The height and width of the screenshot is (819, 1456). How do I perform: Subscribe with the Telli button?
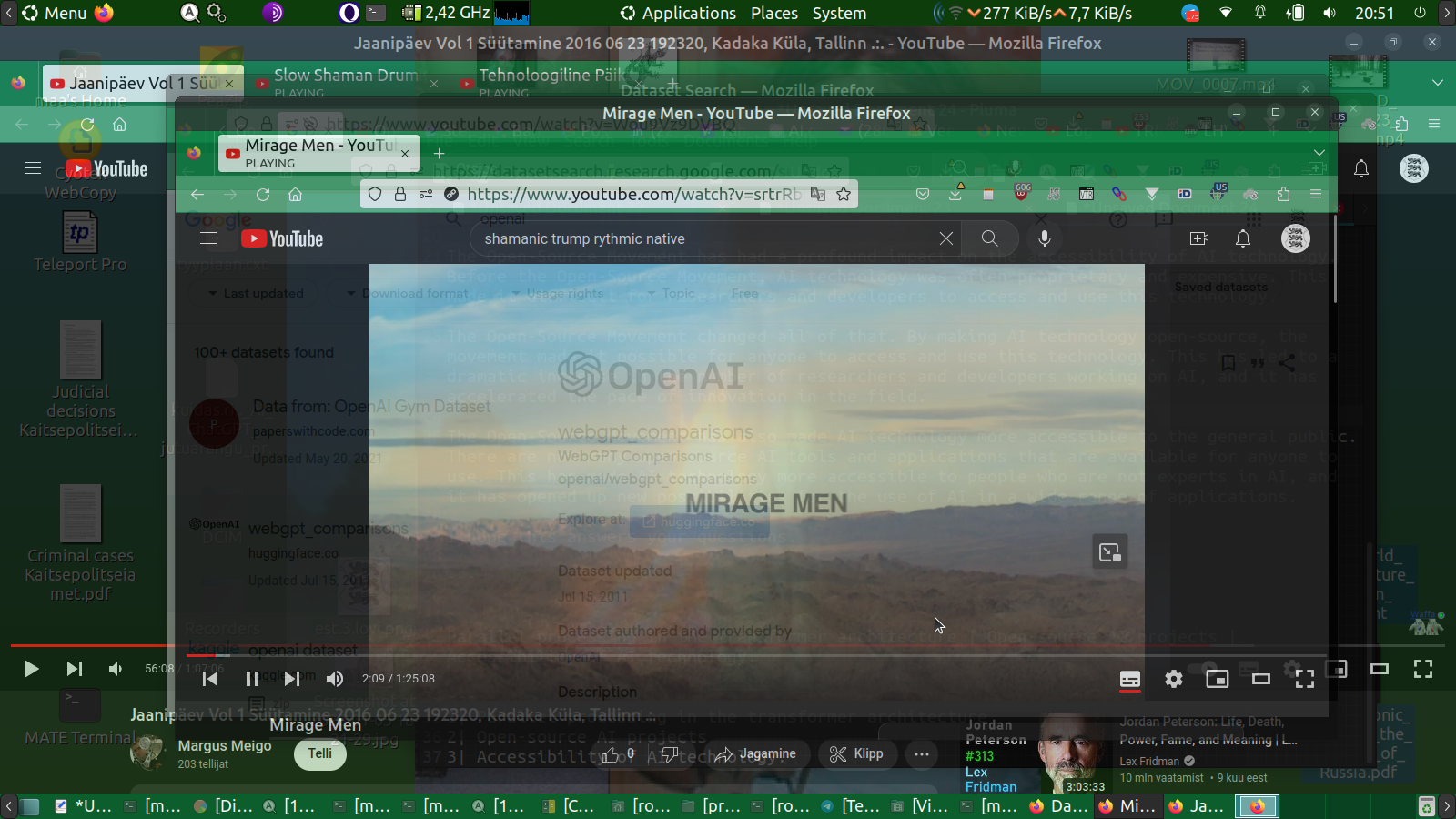pyautogui.click(x=320, y=753)
